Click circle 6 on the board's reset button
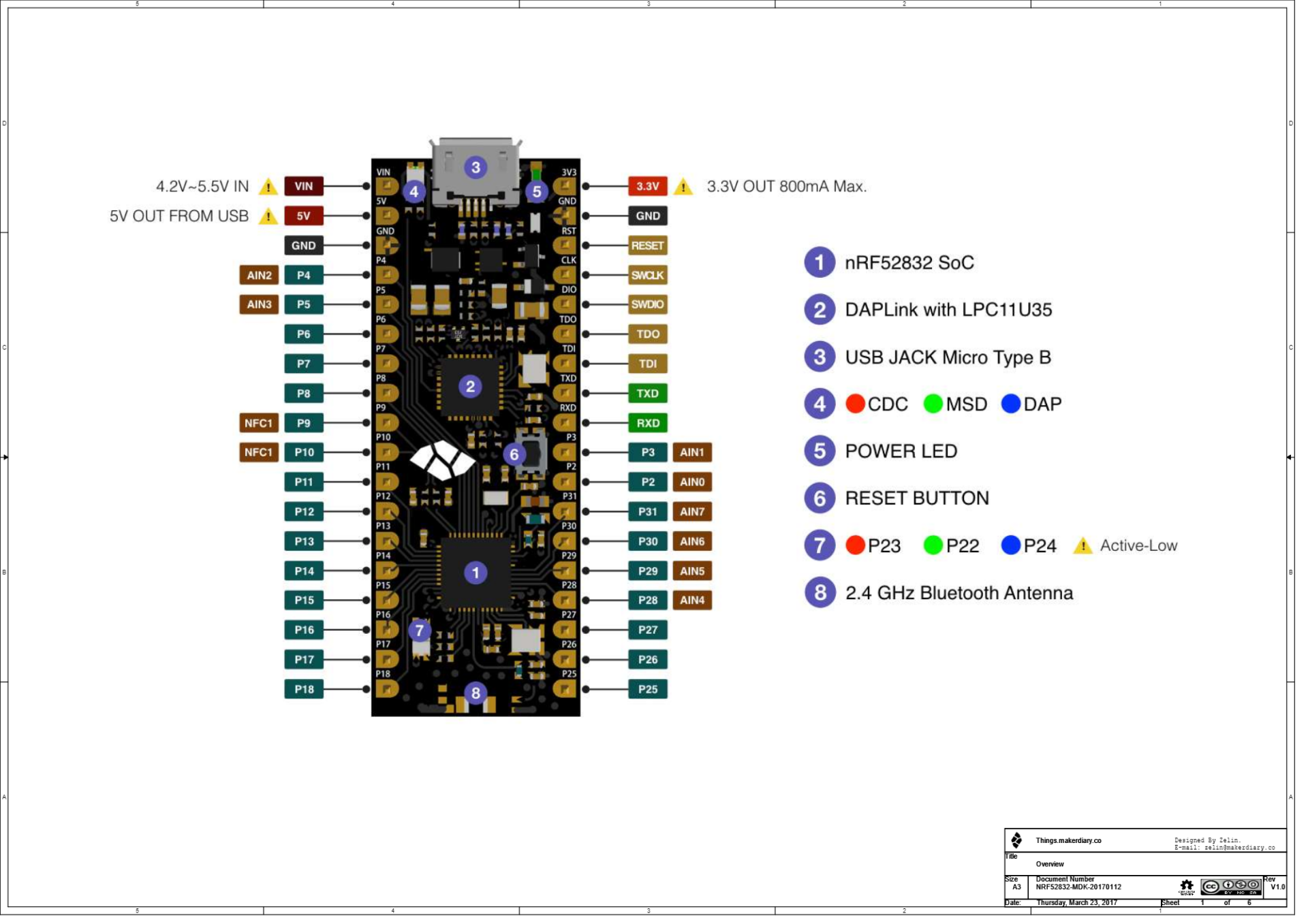Image resolution: width=1308 pixels, height=924 pixels. [x=514, y=454]
